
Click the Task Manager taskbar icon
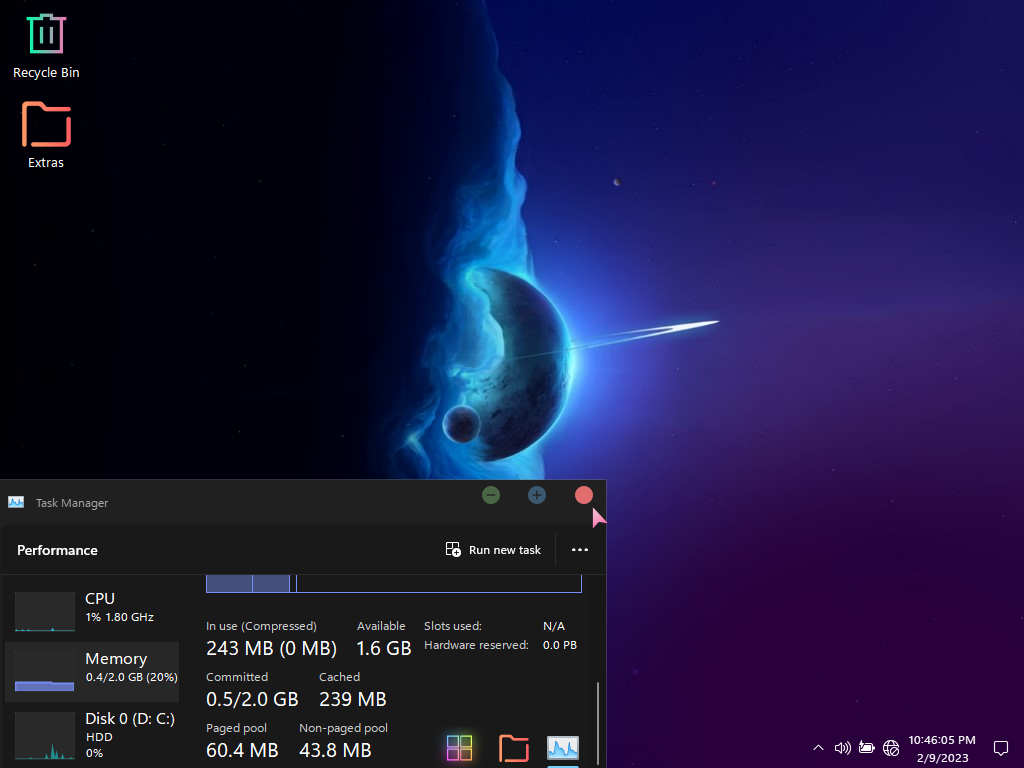click(563, 748)
